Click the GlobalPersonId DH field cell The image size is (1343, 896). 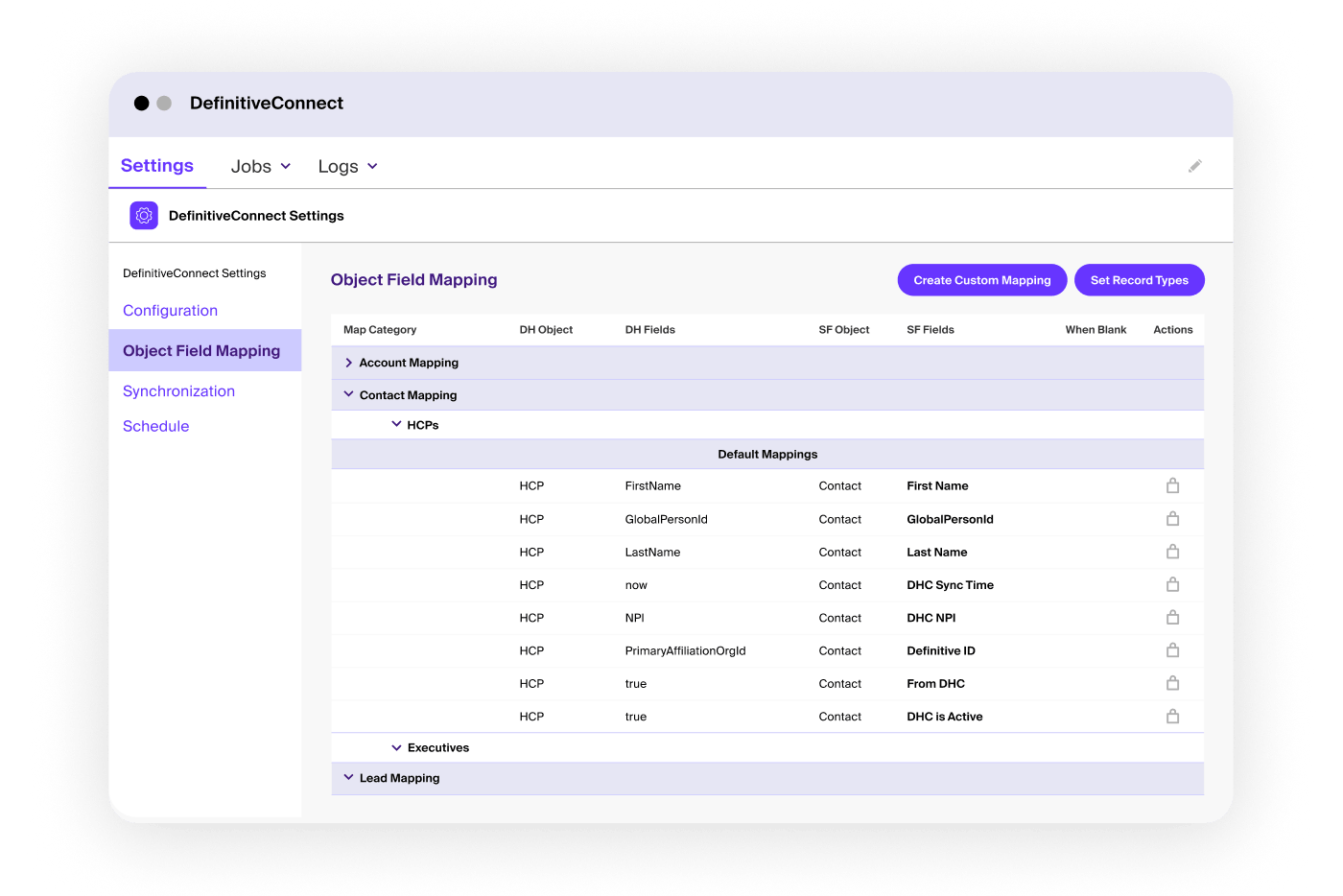pyautogui.click(x=667, y=519)
